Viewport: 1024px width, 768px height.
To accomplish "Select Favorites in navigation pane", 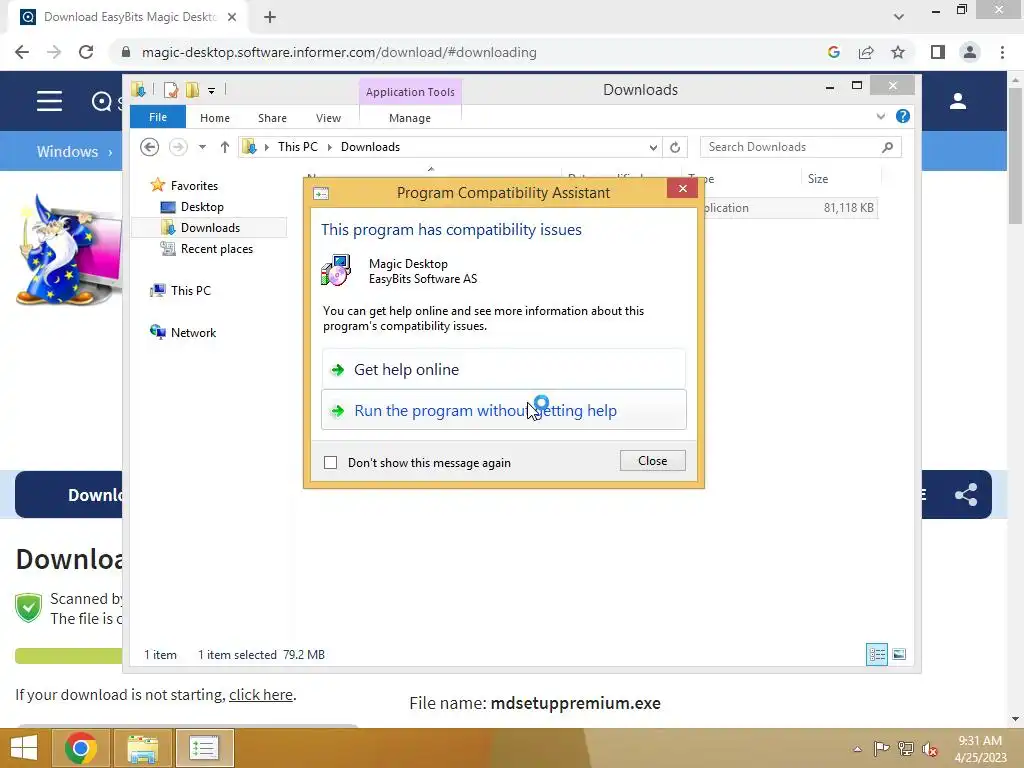I will coord(194,185).
